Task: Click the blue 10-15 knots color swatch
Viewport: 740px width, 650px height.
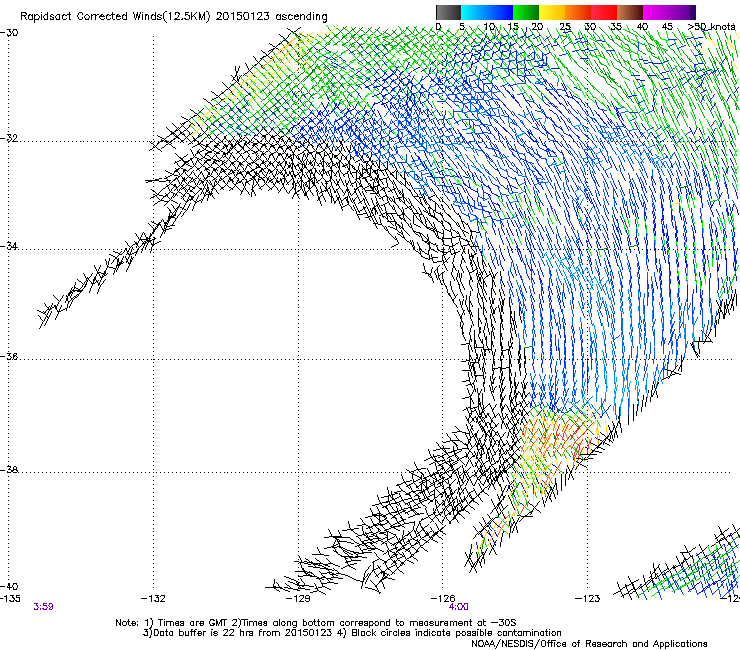Action: pos(500,12)
